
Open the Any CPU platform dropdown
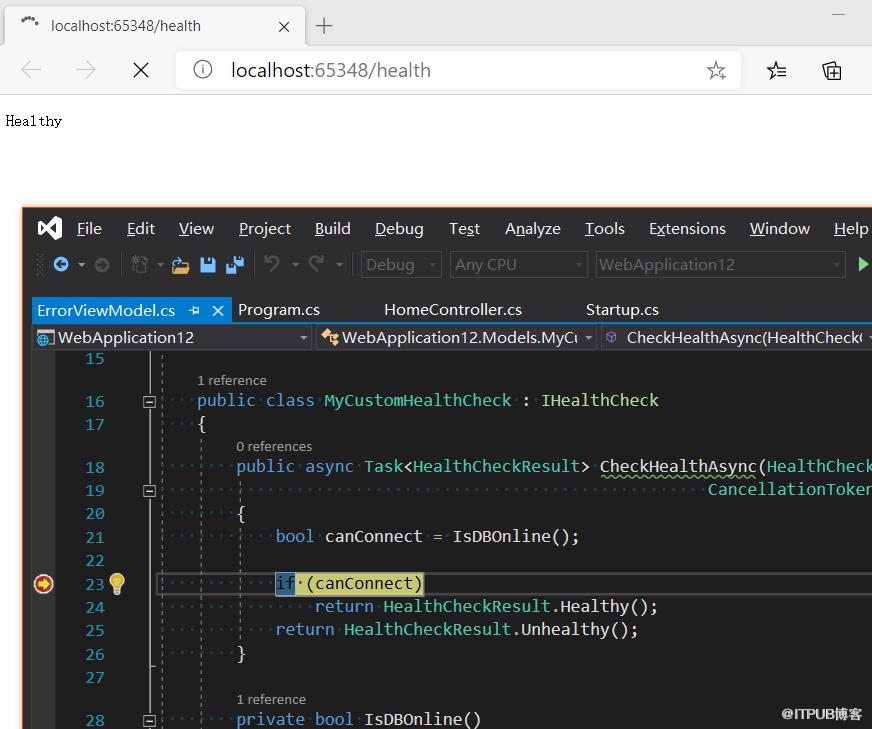click(518, 265)
